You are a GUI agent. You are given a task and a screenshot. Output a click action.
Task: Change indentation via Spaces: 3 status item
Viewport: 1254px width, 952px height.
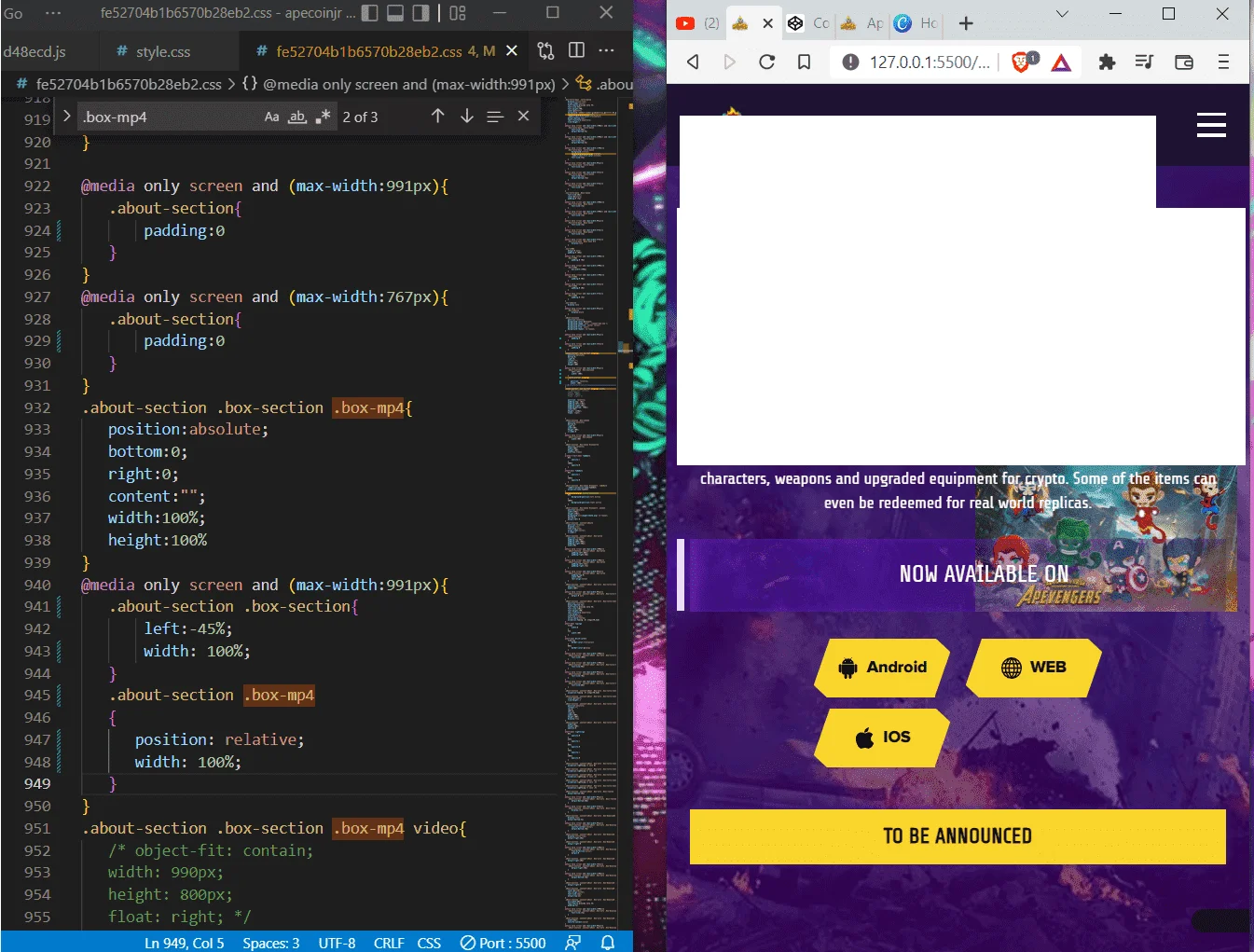271,943
